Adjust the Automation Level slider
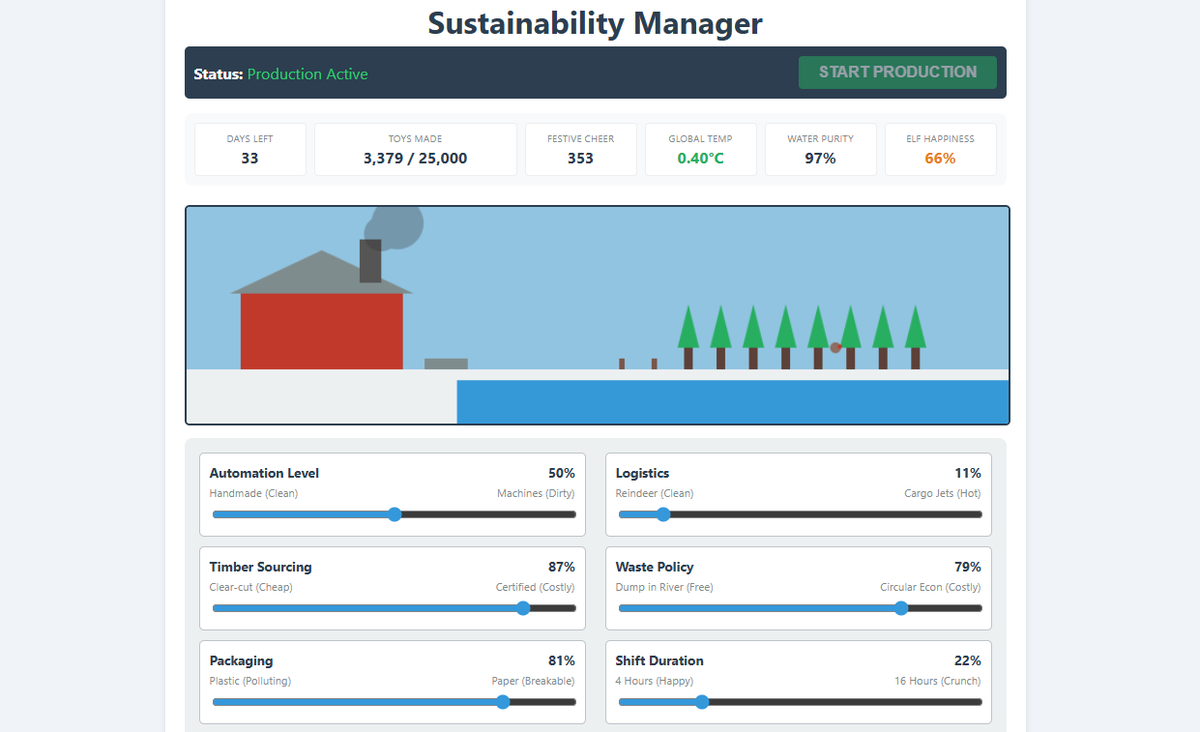The image size is (1200, 732). (x=394, y=514)
